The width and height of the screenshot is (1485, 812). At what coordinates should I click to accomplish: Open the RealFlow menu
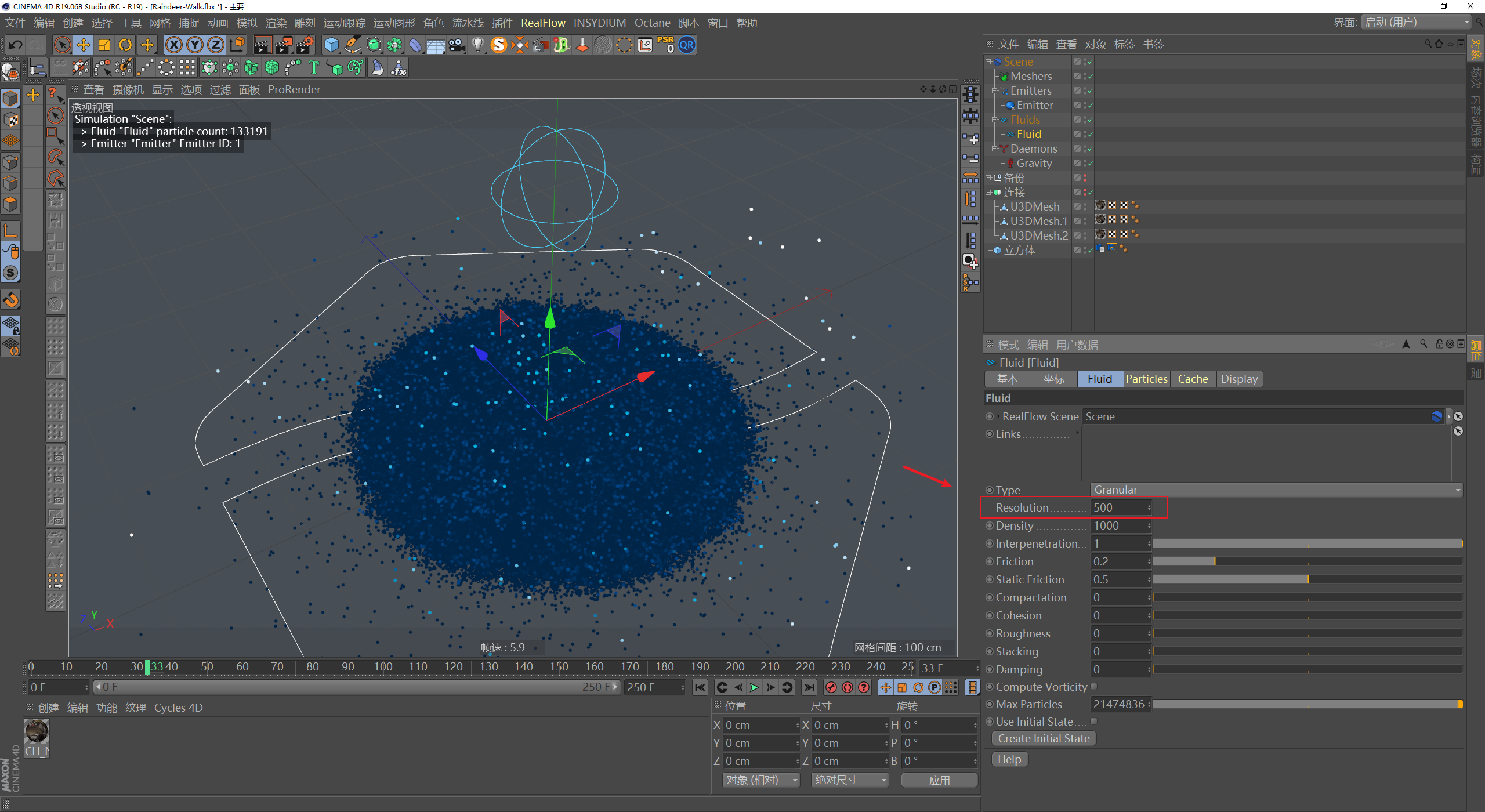click(x=542, y=23)
